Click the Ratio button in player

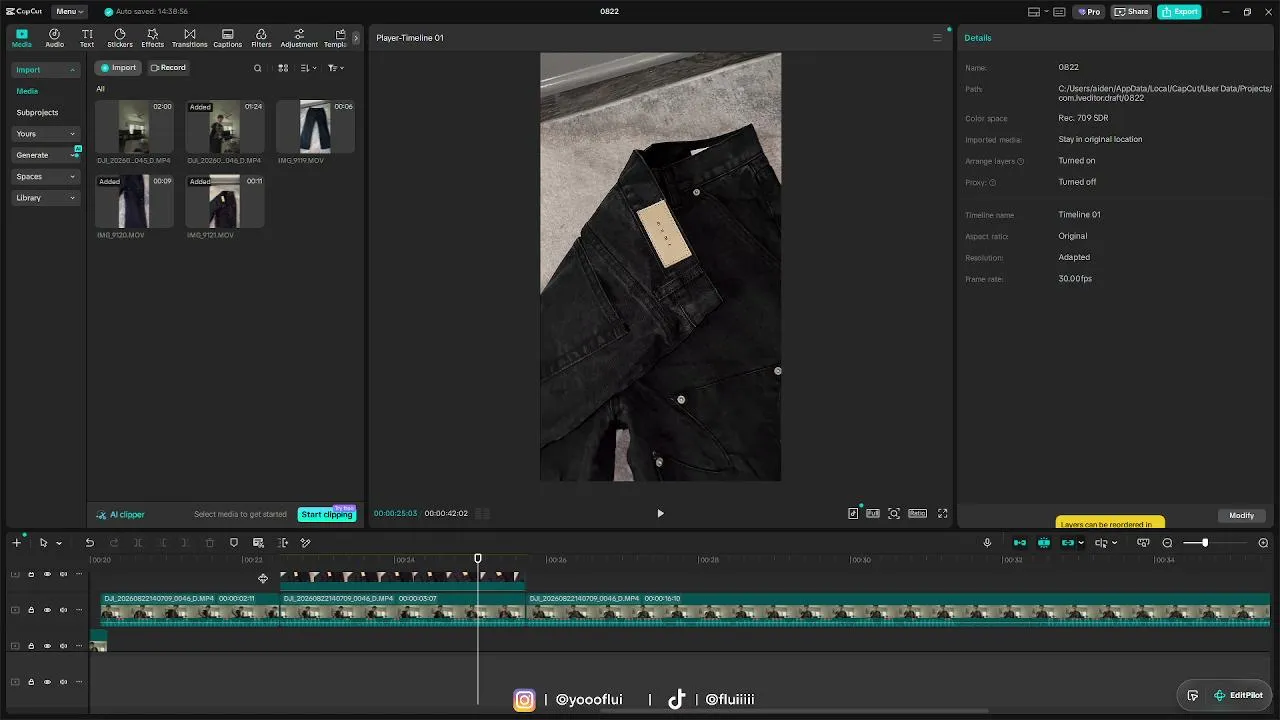click(x=917, y=513)
